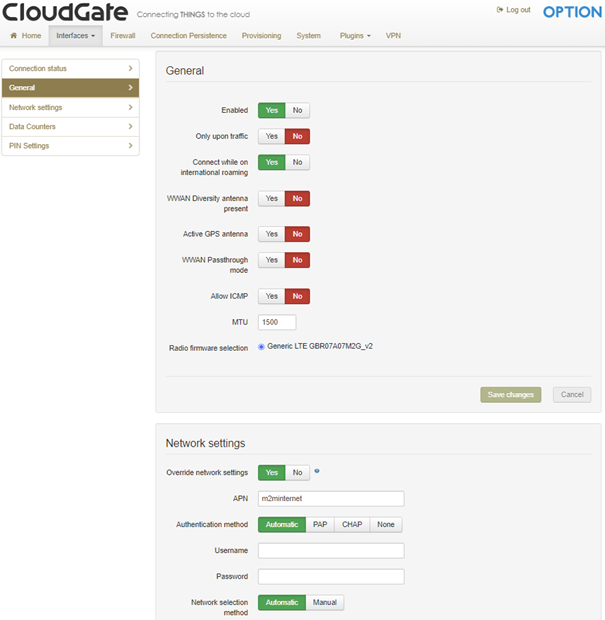Click the CloudGate logo
Image resolution: width=605 pixels, height=620 pixels.
(x=65, y=13)
